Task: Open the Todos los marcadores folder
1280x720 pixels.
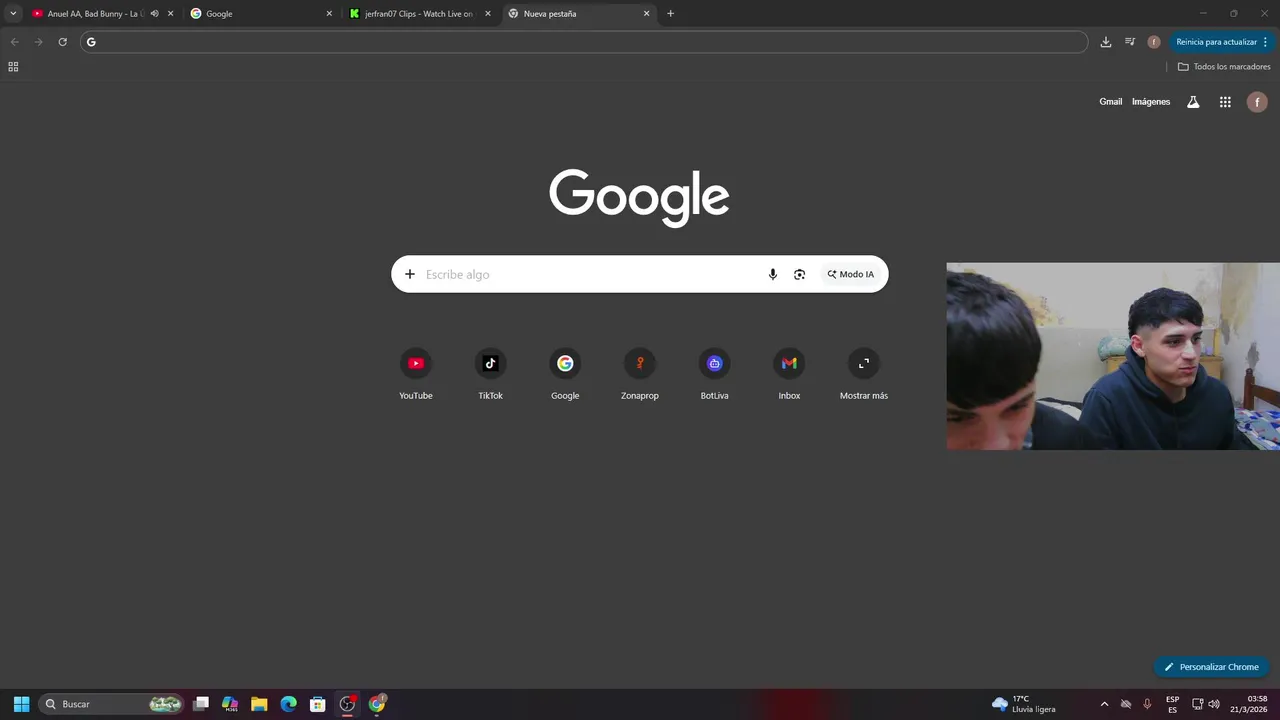Action: click(1224, 67)
